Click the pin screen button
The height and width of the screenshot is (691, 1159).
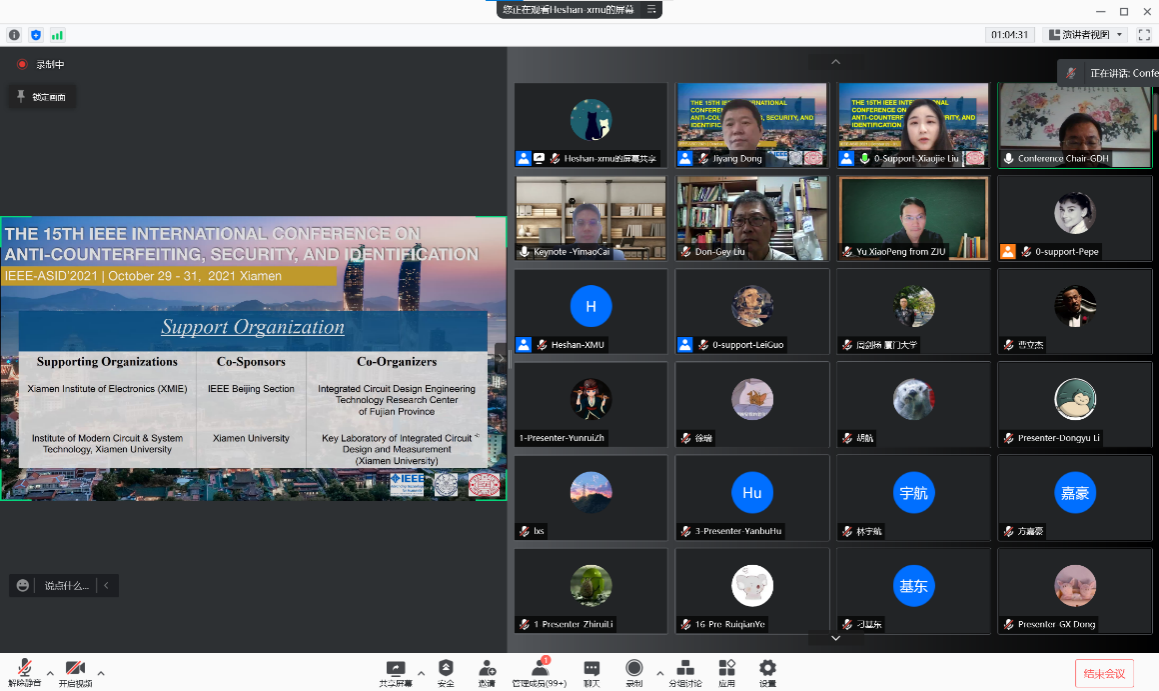point(41,97)
